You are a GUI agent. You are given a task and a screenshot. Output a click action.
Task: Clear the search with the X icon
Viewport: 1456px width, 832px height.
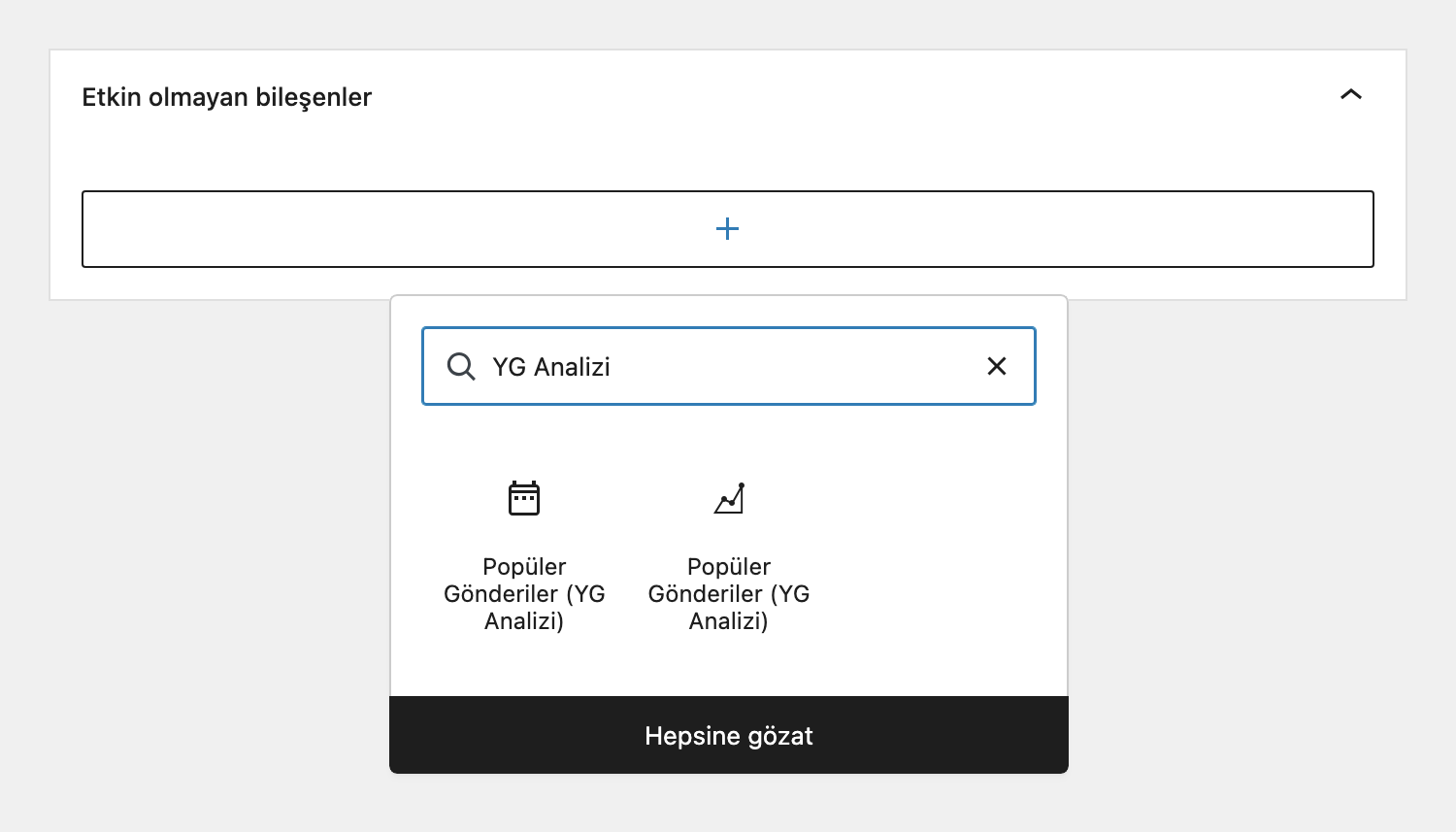click(996, 367)
